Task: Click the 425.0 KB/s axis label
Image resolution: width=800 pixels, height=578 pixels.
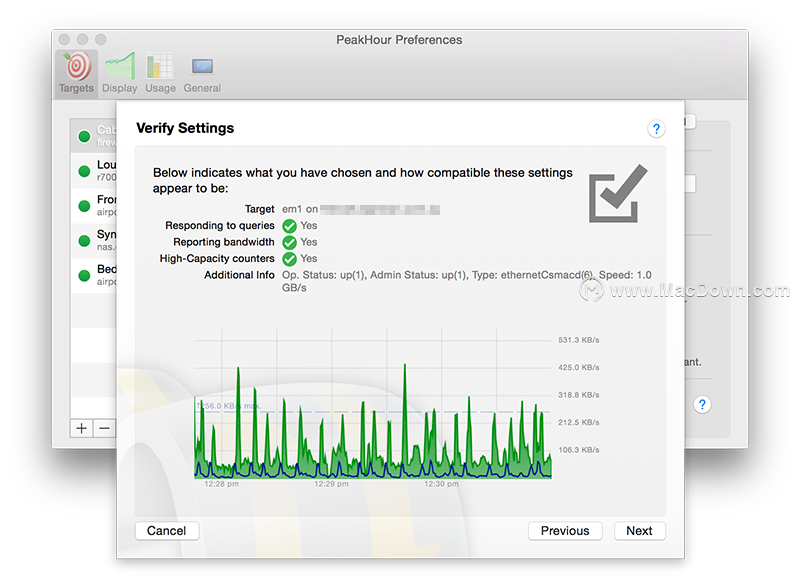Action: click(579, 367)
